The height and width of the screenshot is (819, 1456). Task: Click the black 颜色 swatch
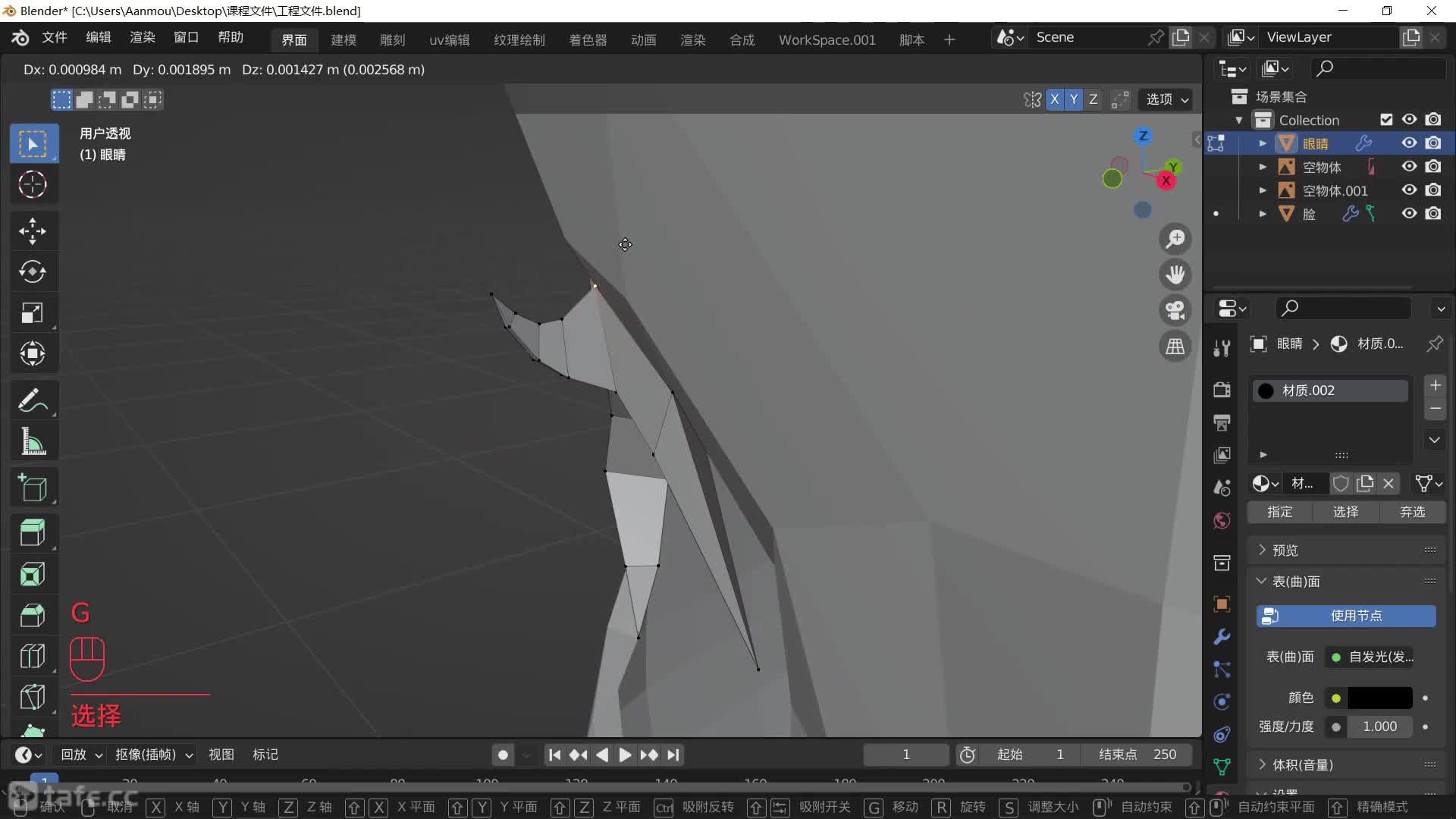click(x=1379, y=698)
